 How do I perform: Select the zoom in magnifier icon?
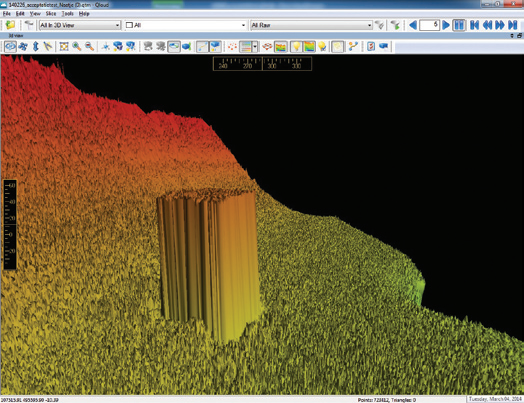(77, 46)
